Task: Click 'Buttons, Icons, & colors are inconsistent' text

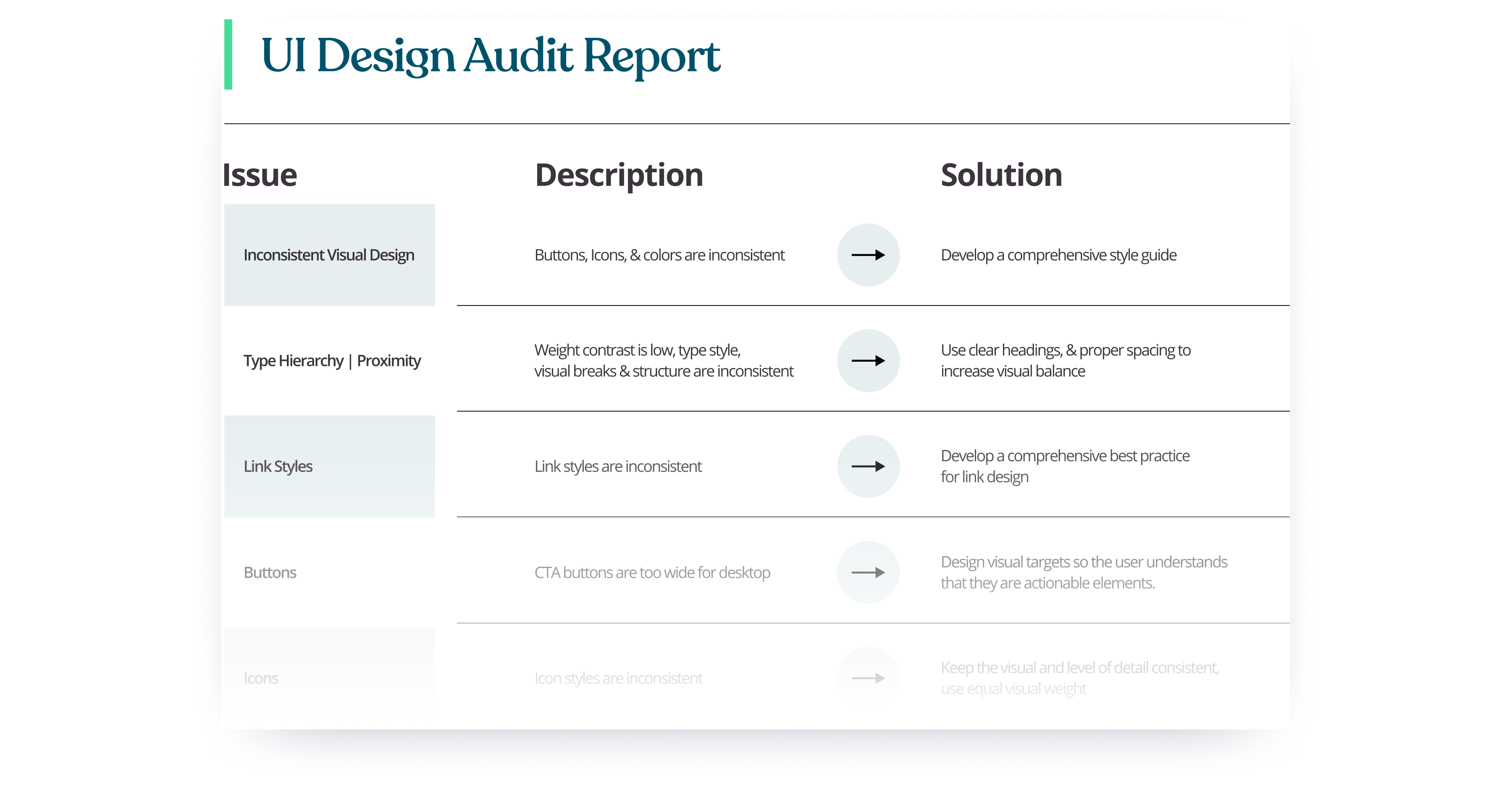Action: click(x=659, y=255)
